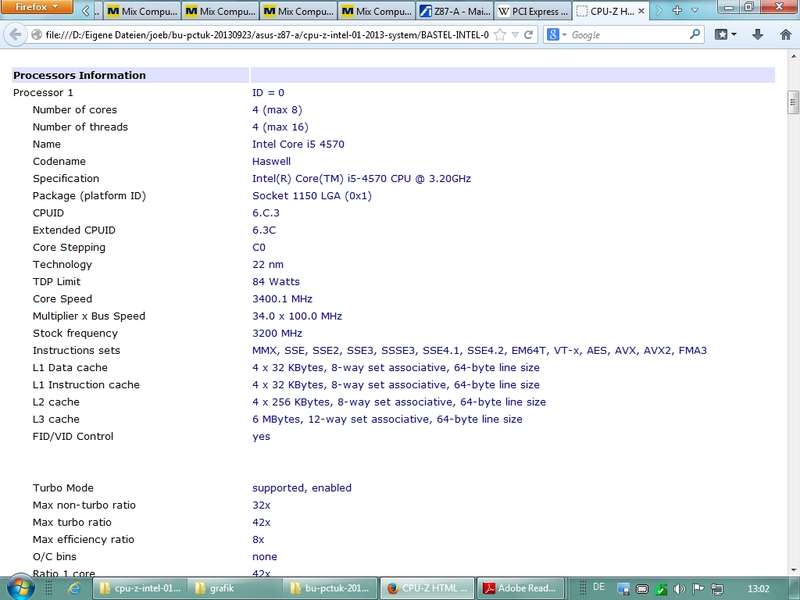Go to the home page icon

pyautogui.click(x=786, y=35)
